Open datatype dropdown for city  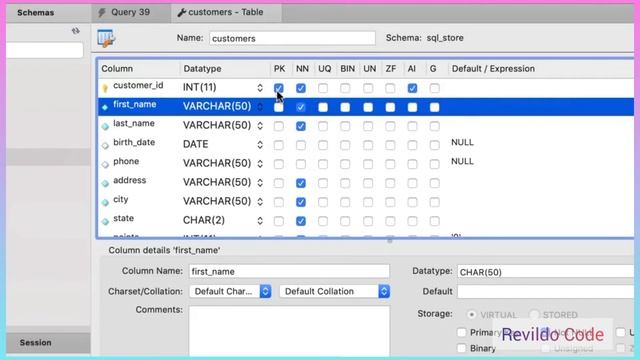point(260,202)
